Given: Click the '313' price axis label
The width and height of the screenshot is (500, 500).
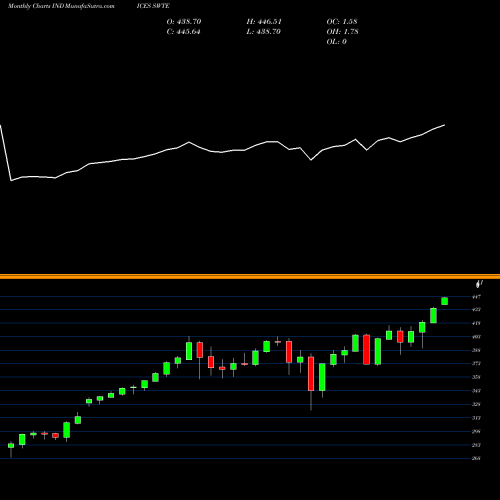Looking at the screenshot, I should tap(476, 418).
